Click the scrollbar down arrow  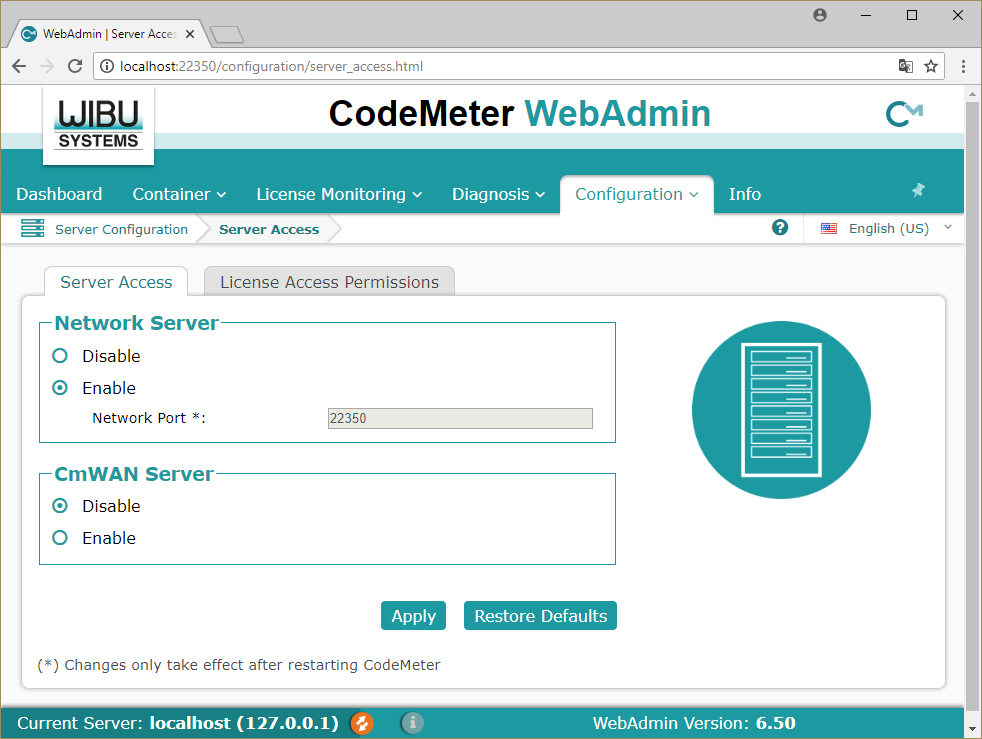point(972,728)
